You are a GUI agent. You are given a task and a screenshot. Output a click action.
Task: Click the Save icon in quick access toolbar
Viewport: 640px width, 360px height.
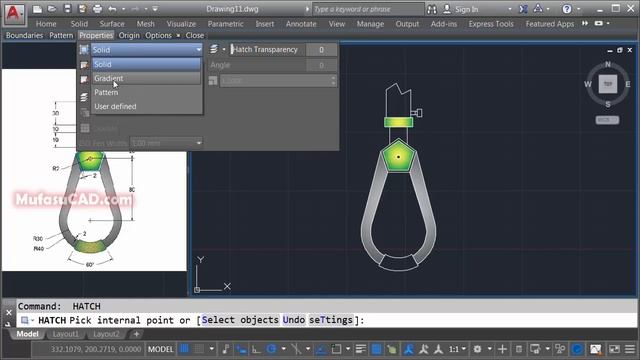(x=67, y=9)
